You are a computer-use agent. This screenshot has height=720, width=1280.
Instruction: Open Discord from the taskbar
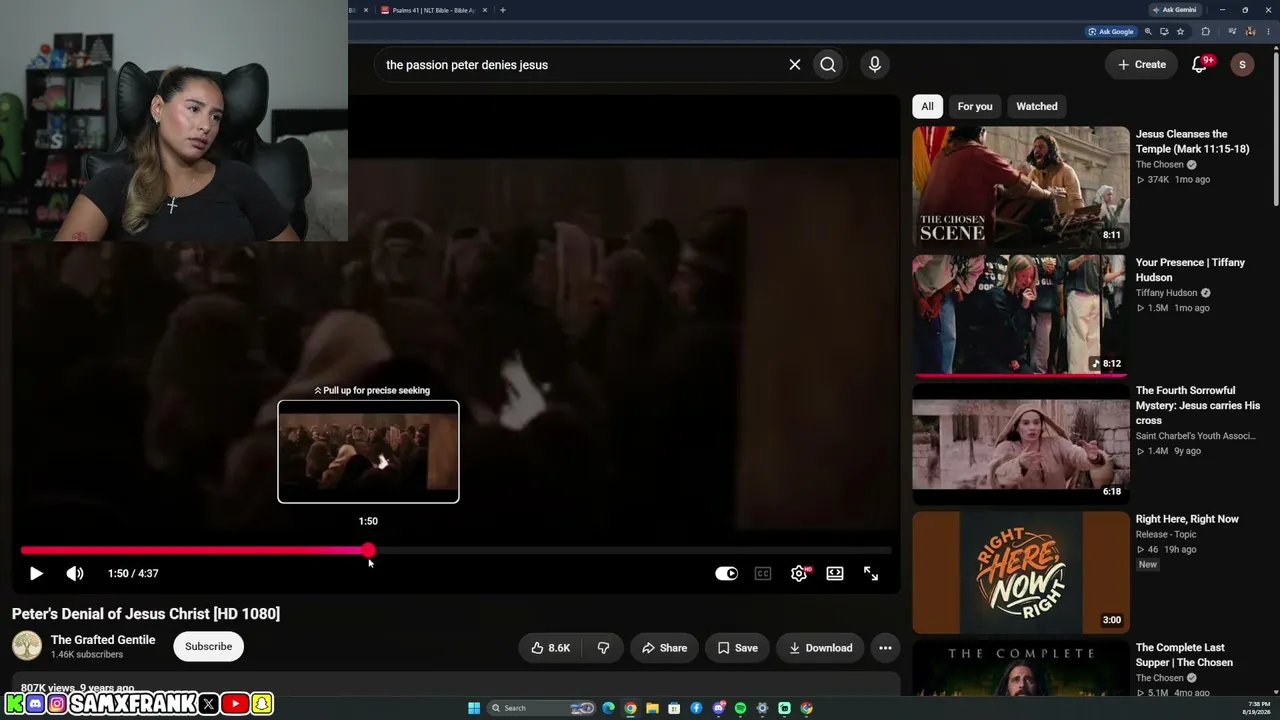coord(718,708)
